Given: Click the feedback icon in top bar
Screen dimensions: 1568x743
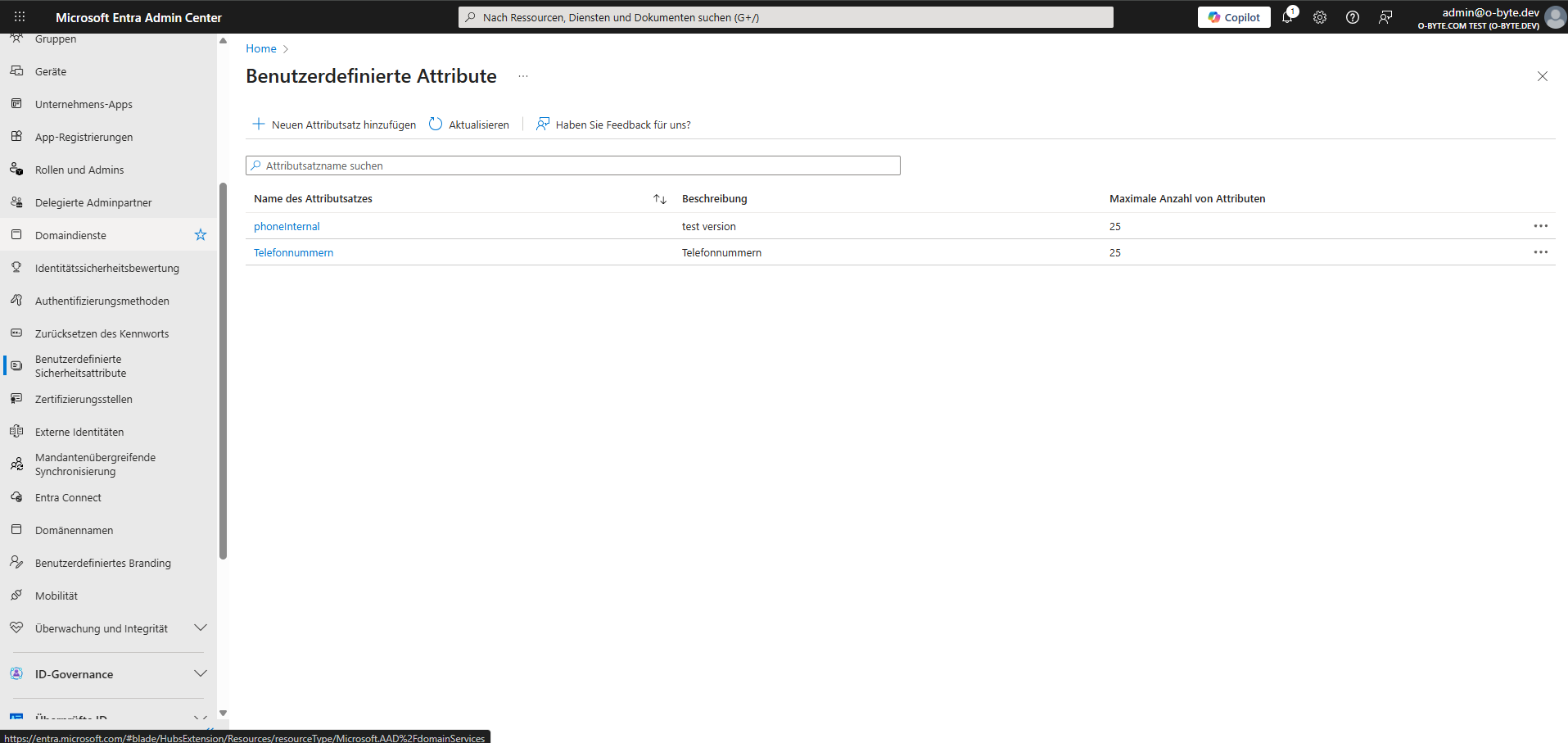Looking at the screenshot, I should (1385, 17).
